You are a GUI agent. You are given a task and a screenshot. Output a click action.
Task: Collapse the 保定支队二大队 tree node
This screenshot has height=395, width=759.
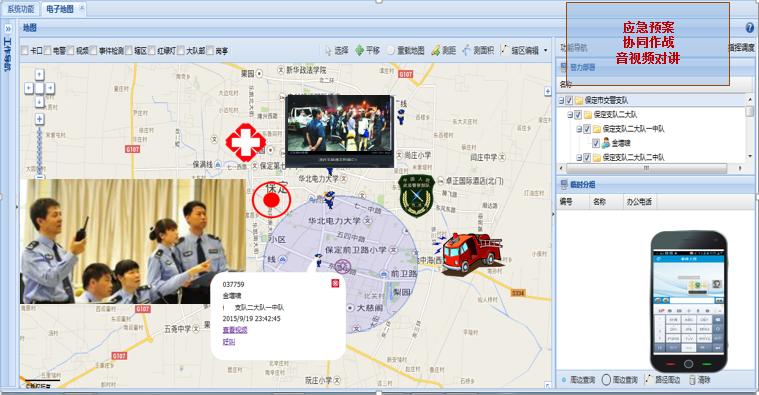pyautogui.click(x=570, y=115)
